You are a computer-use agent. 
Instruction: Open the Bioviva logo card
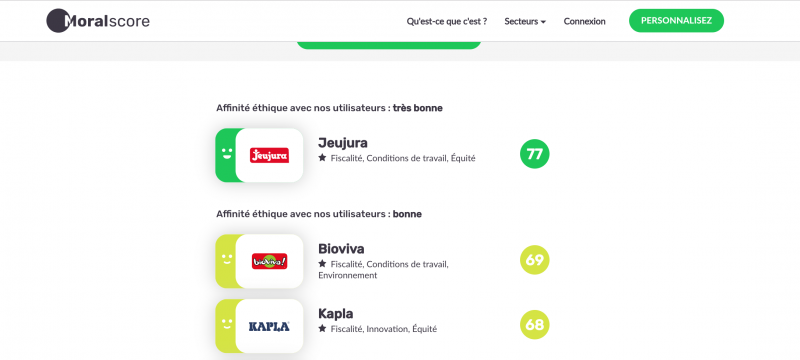pyautogui.click(x=269, y=262)
